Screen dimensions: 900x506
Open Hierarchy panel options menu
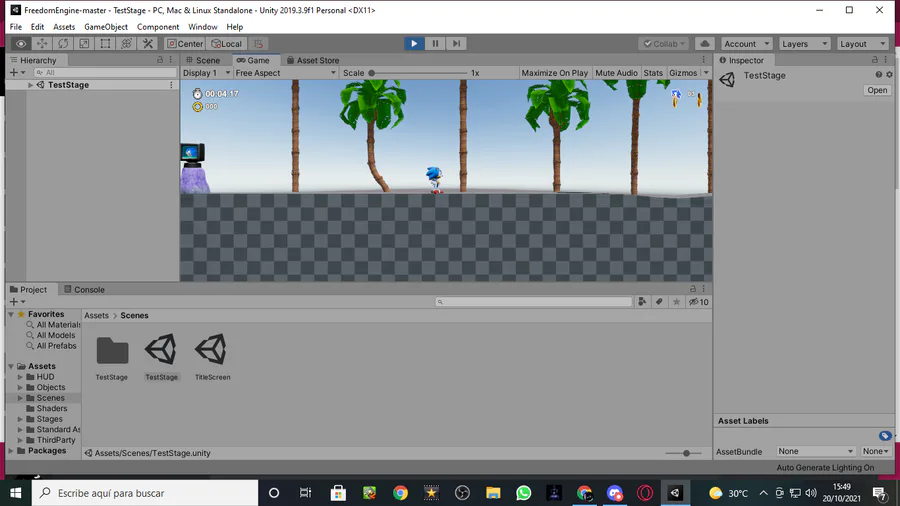click(170, 60)
